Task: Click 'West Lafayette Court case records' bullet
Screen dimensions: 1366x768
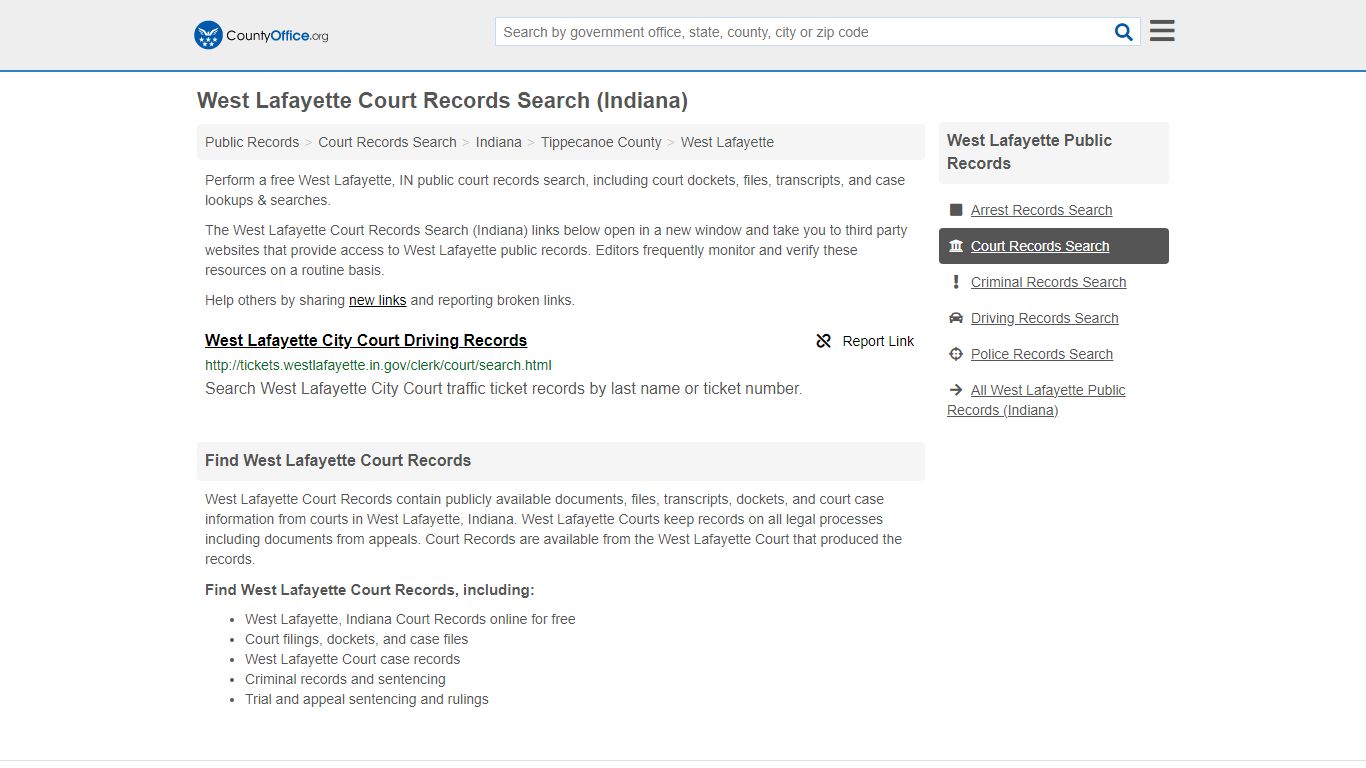Action: (x=353, y=659)
